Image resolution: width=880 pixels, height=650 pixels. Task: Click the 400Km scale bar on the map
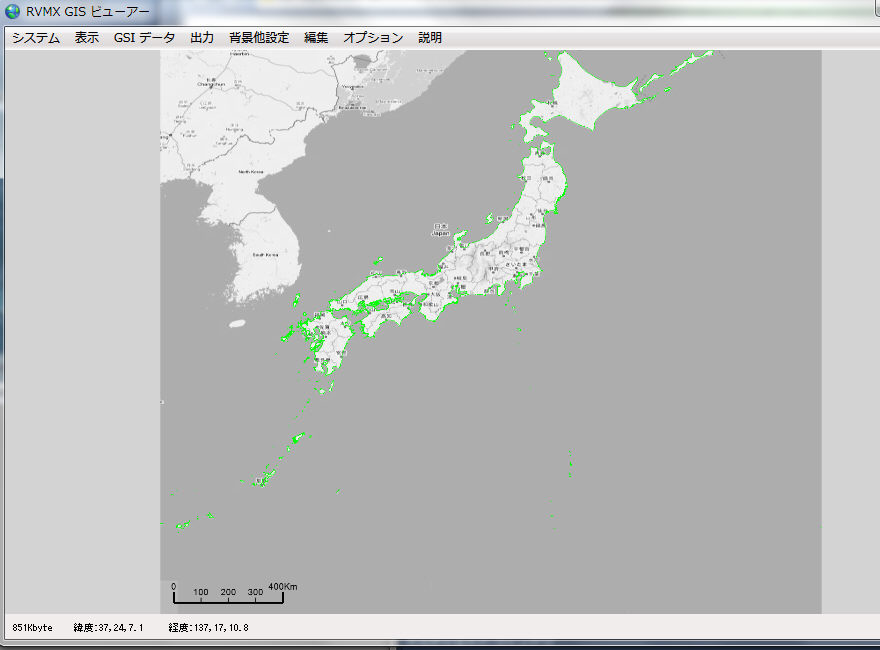pyautogui.click(x=228, y=597)
